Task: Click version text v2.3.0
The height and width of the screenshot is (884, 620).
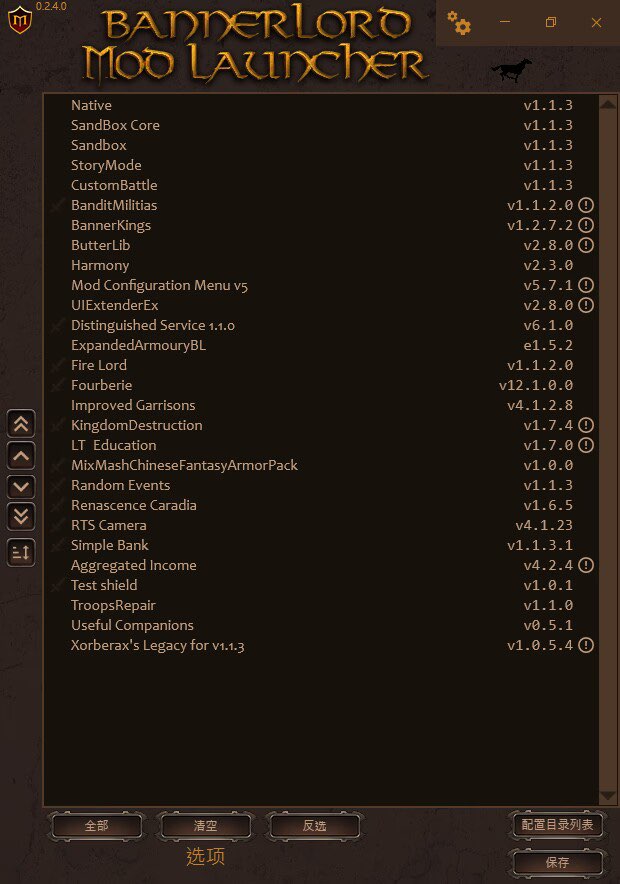Action: (548, 266)
